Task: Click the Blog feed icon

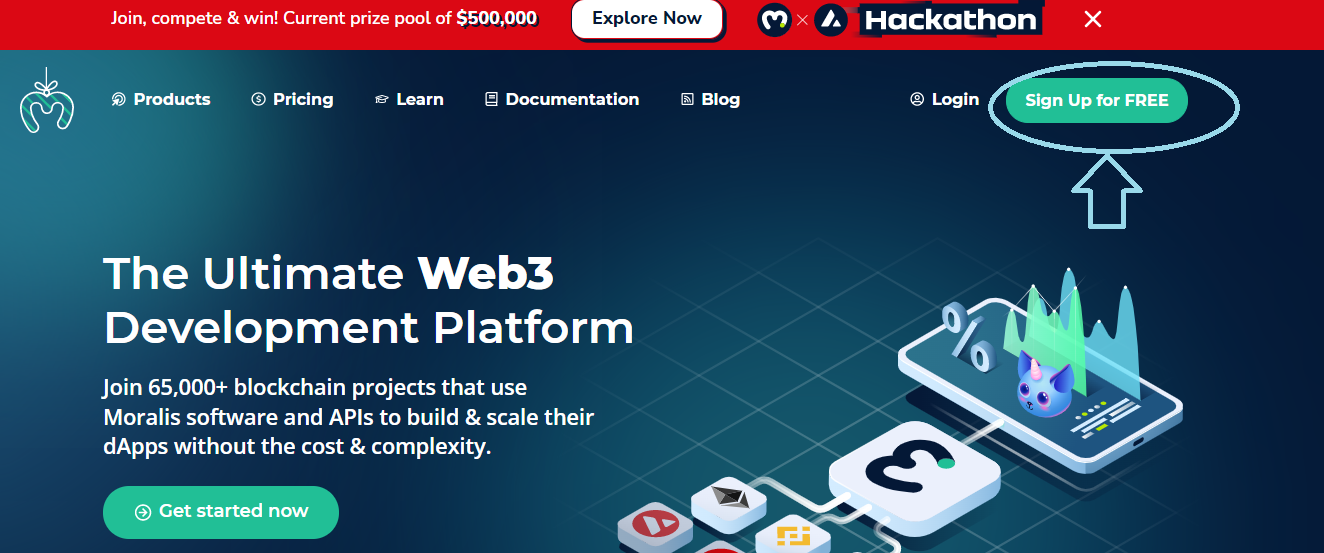Action: (687, 99)
